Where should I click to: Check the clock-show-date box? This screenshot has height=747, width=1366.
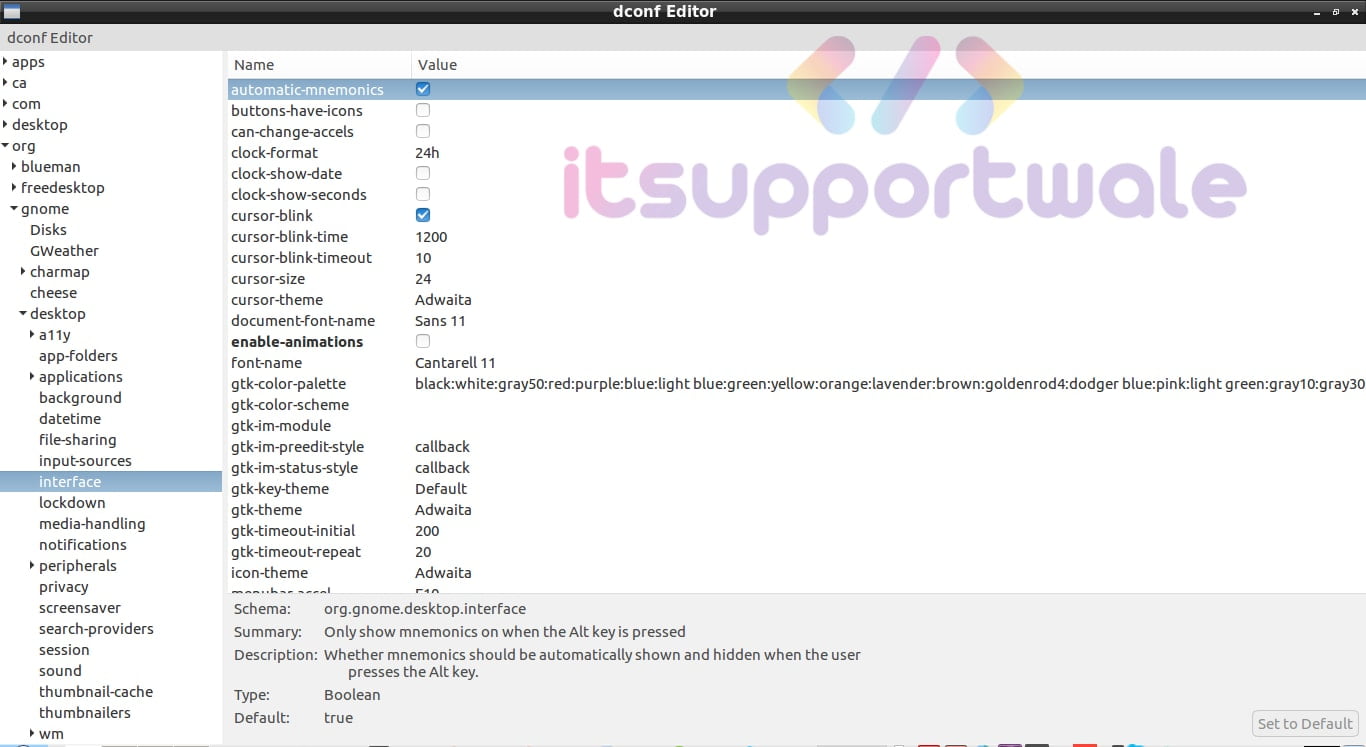[422, 173]
